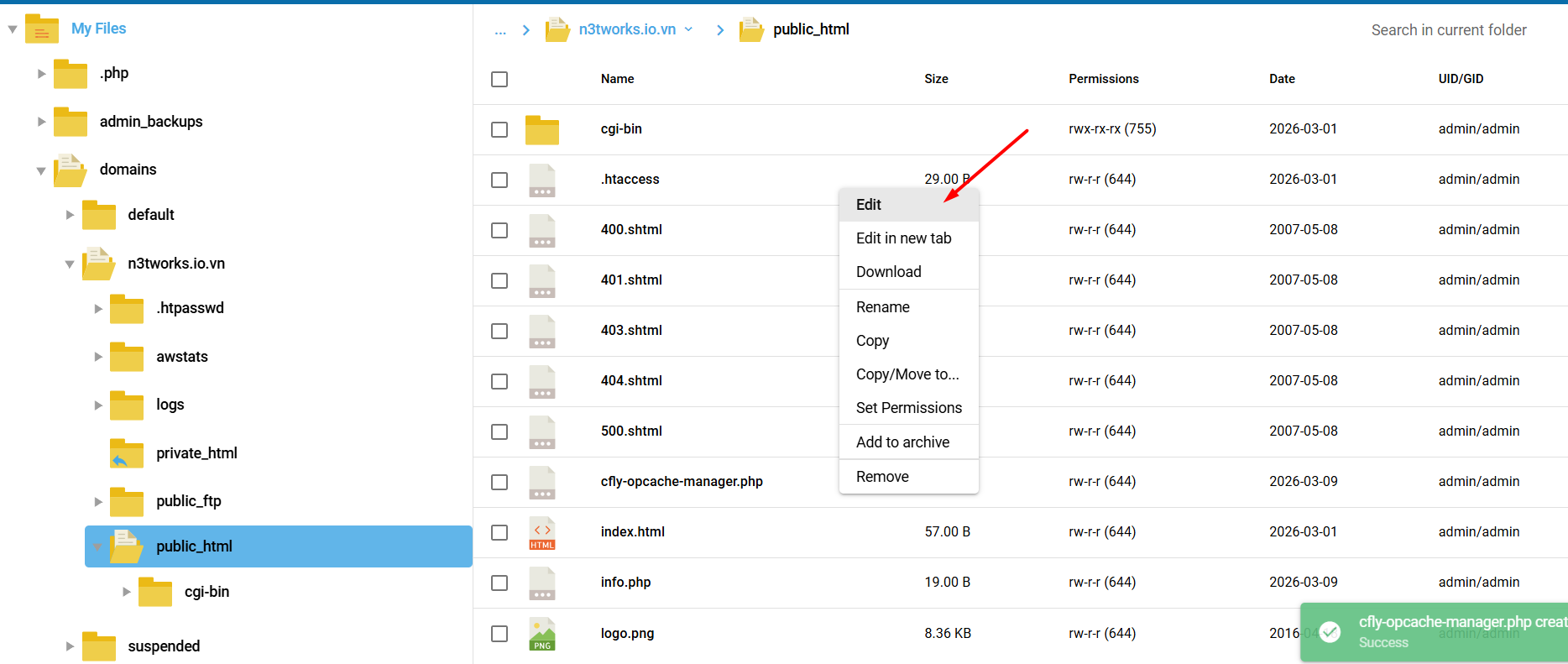Click the success checkmark icon in notification
Screen dimensions: 1568x664
(x=1330, y=632)
